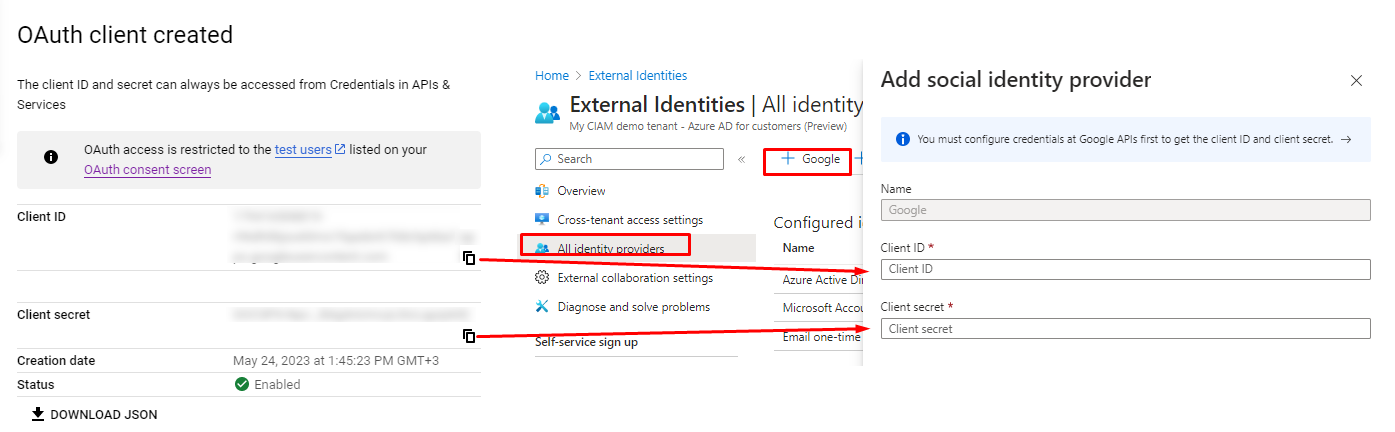Open External collaboration settings
The image size is (1395, 432).
point(635,278)
